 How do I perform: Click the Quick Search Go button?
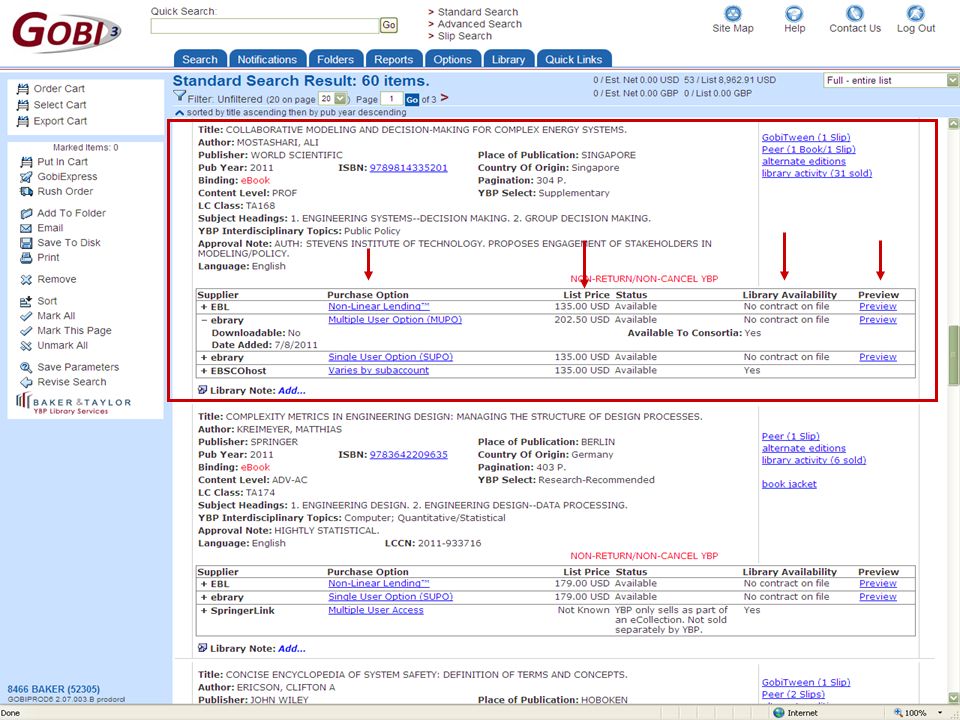pos(389,25)
